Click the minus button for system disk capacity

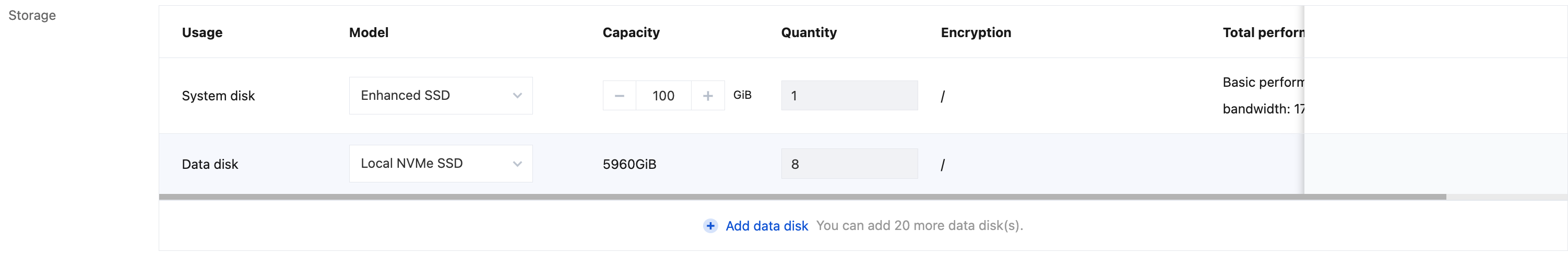point(619,96)
